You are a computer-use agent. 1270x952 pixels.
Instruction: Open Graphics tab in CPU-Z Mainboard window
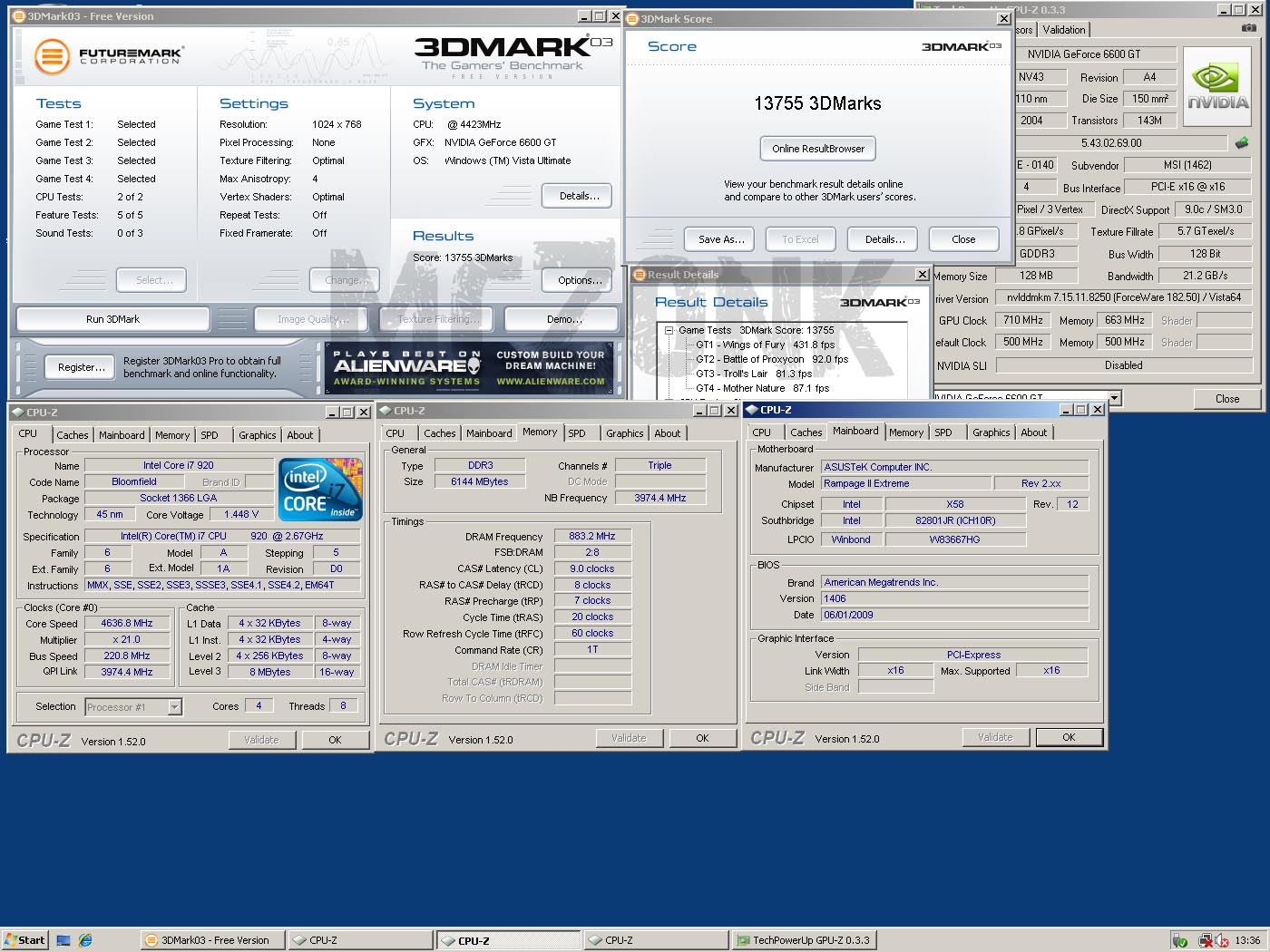point(992,432)
